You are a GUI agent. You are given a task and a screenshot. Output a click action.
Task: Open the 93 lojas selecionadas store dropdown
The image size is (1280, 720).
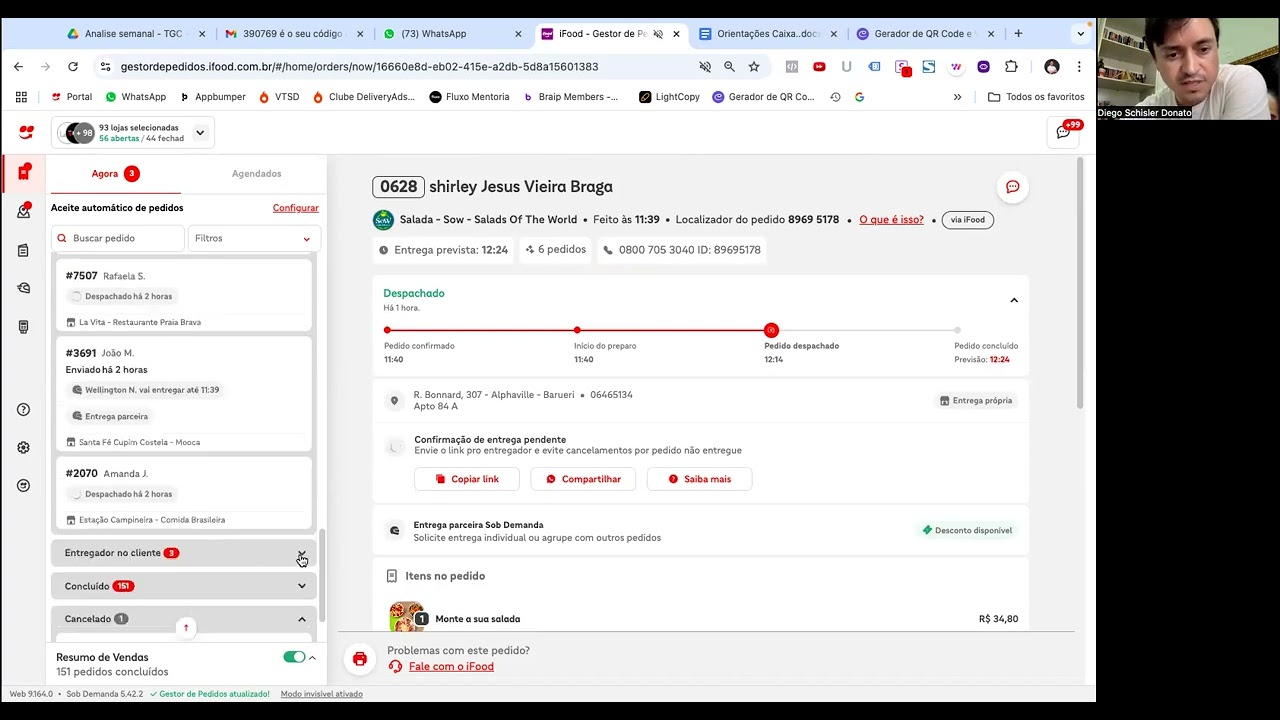click(134, 133)
